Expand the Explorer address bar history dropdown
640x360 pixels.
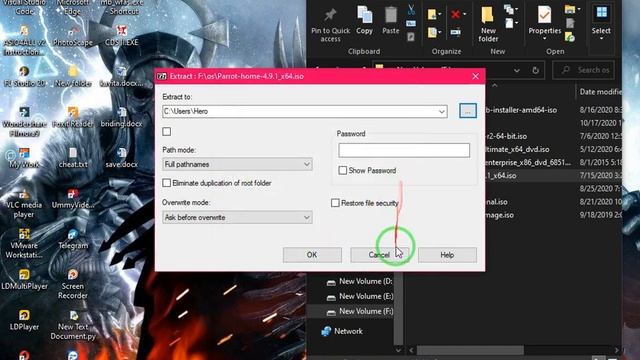(x=517, y=71)
